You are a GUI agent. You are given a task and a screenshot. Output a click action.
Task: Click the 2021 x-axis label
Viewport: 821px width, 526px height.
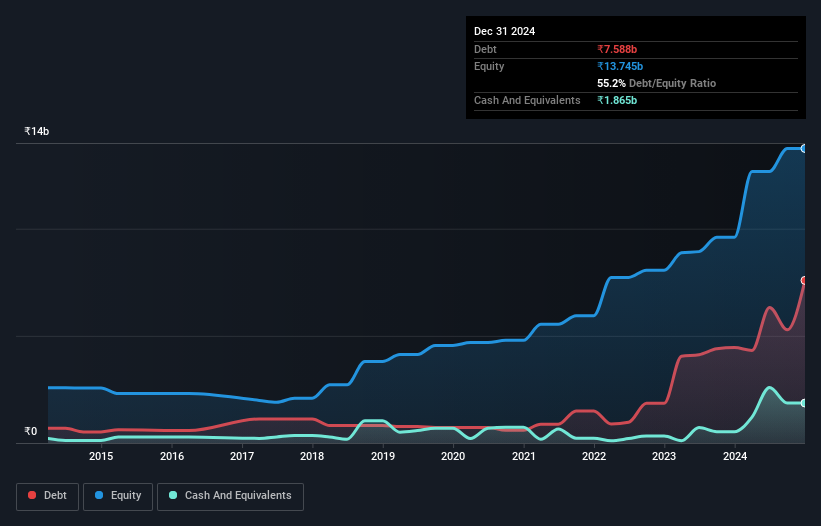(524, 456)
